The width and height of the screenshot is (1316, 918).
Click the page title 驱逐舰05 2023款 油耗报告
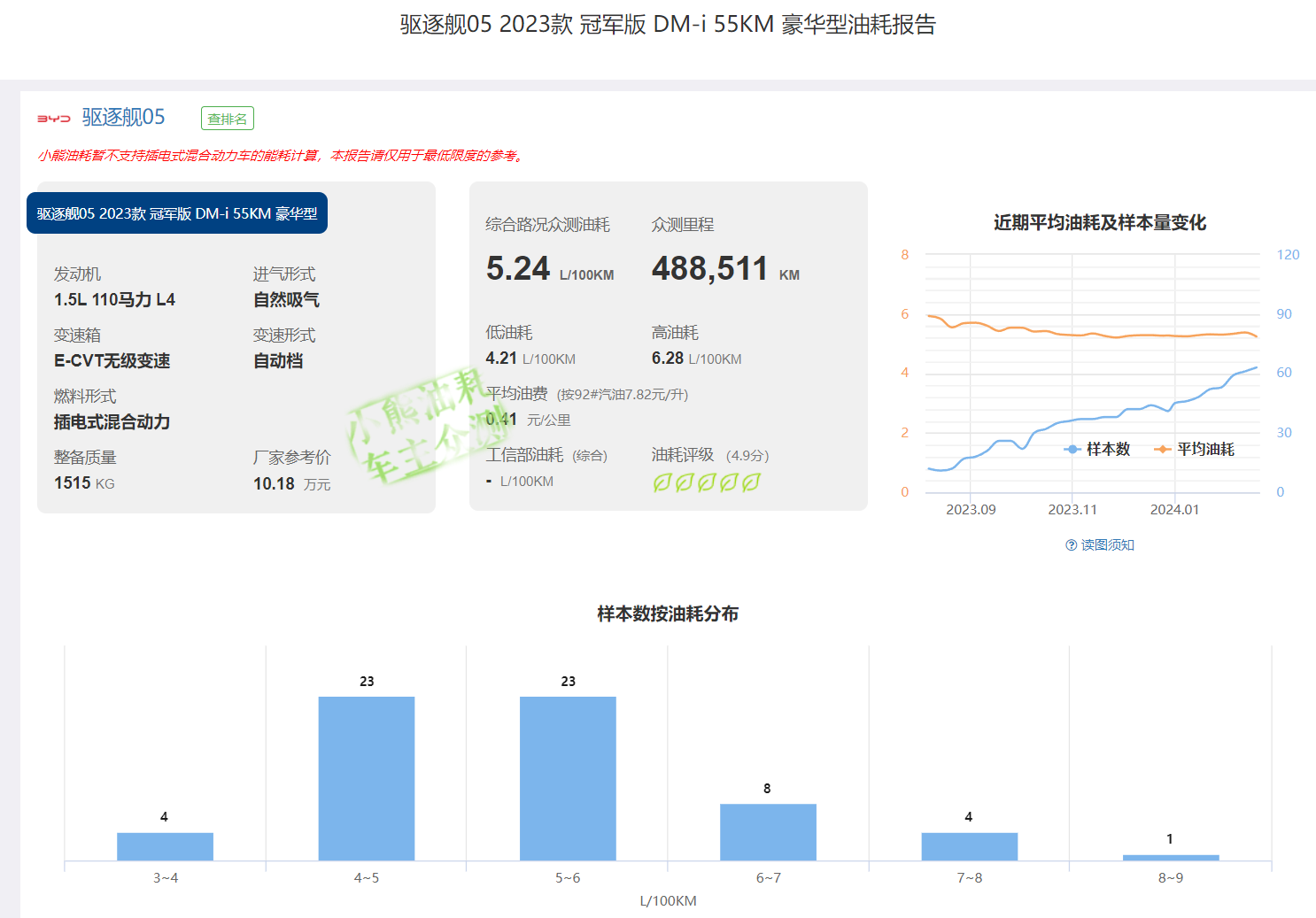click(668, 25)
